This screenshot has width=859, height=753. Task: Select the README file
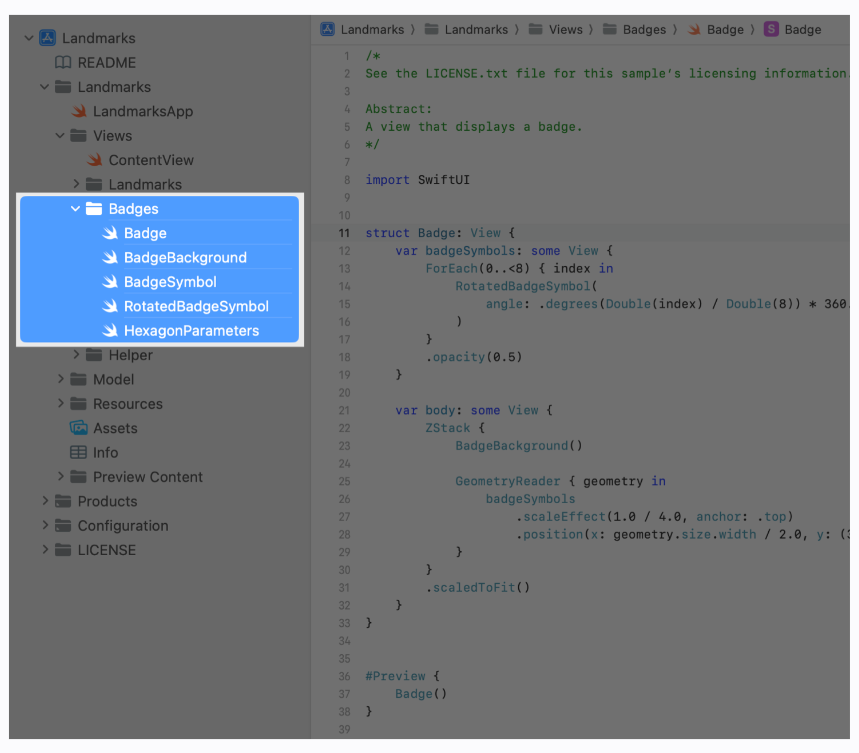tap(107, 62)
